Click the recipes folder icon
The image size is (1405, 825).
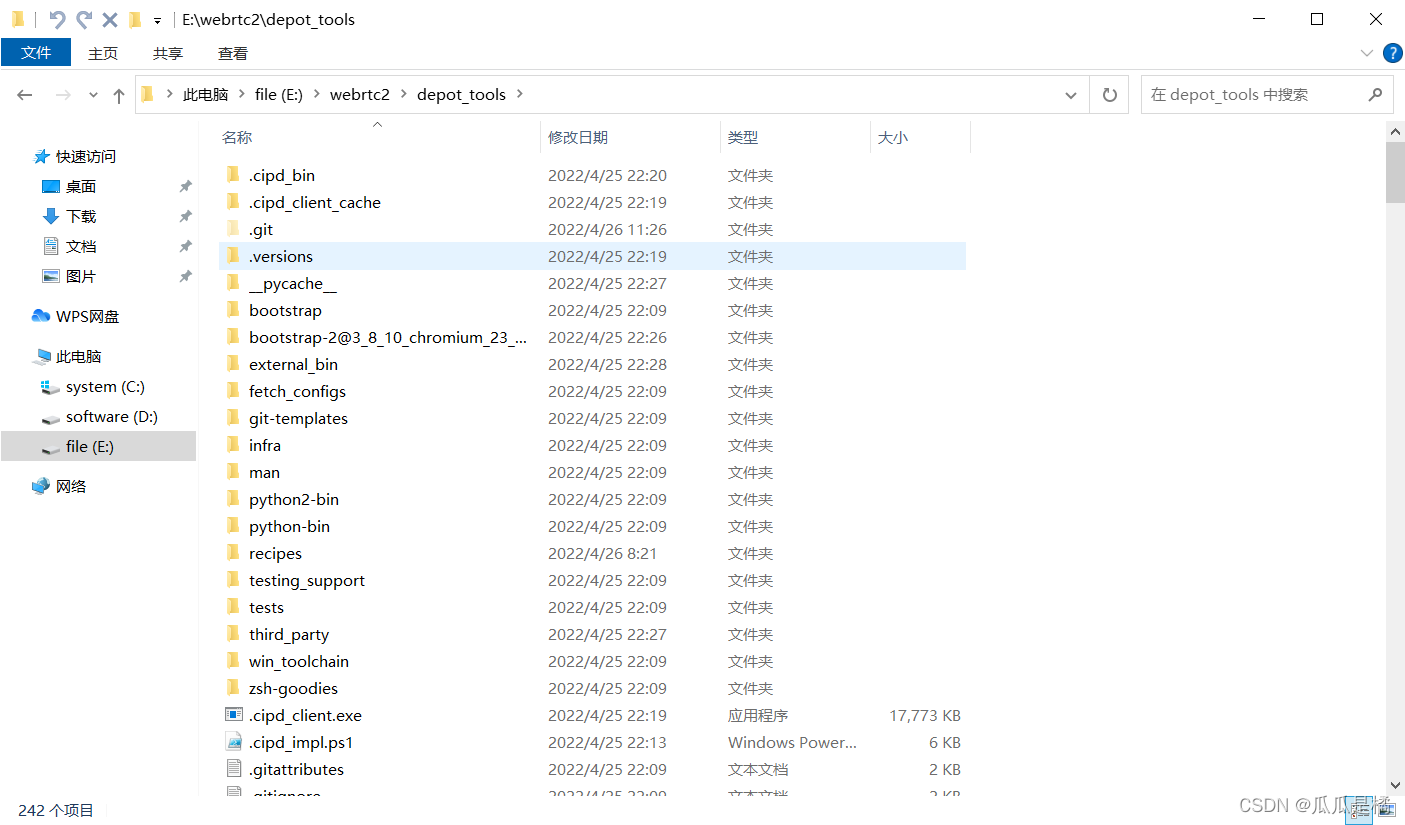[x=233, y=552]
